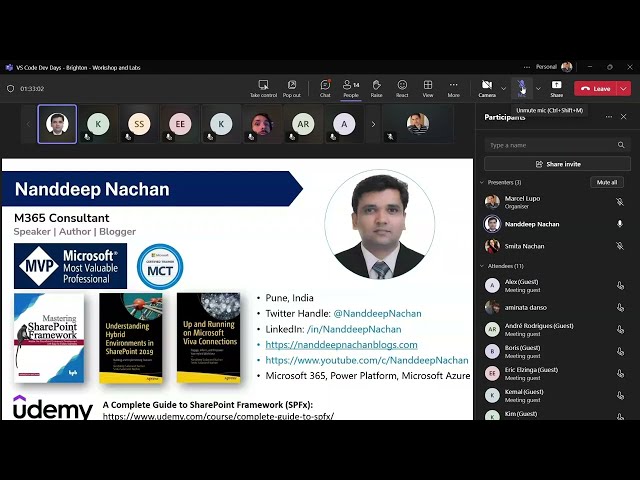Select Kemal (Guest) attendee row
Screen dimensions: 640x480
557,396
